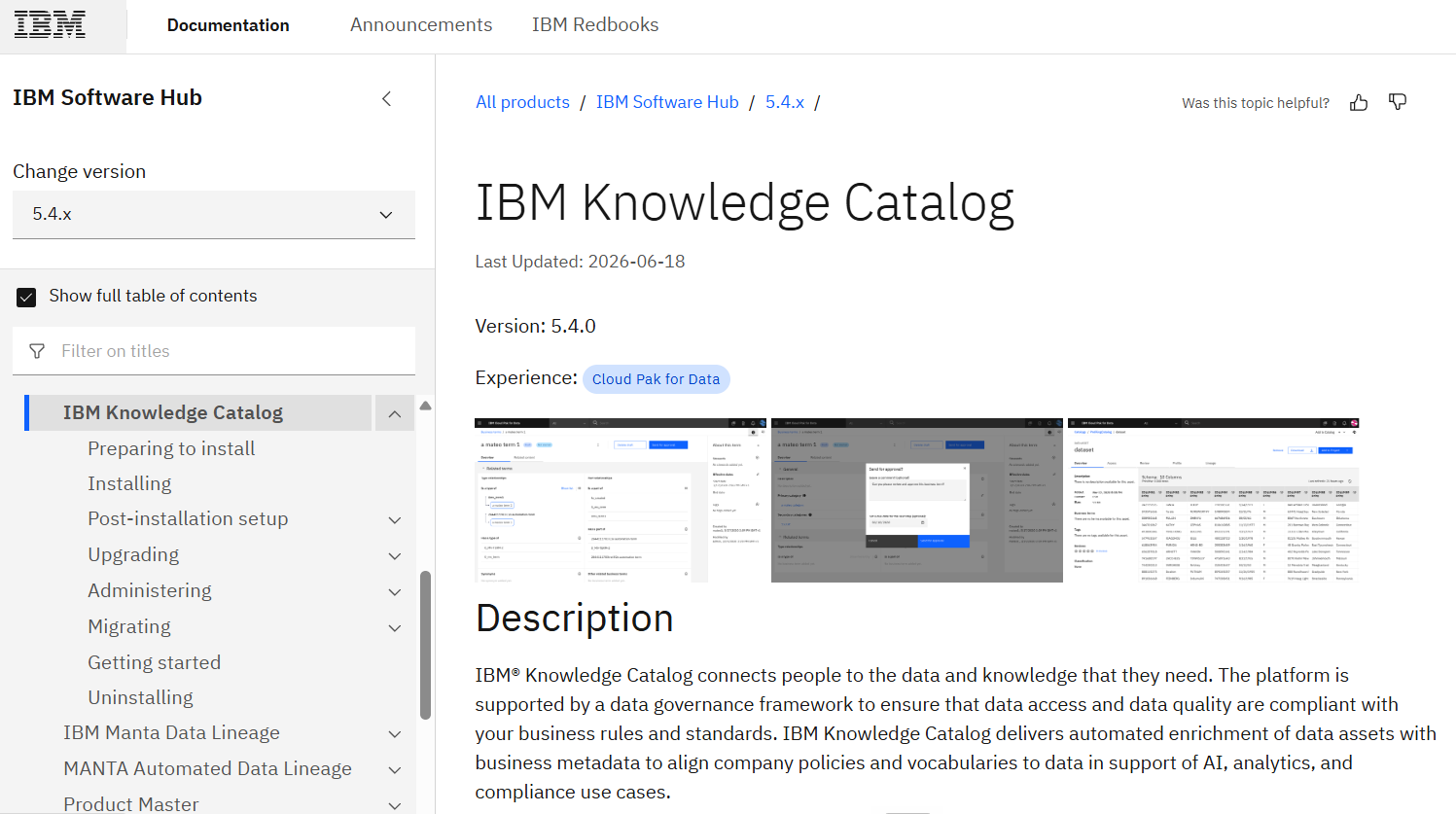Click the Description heading

coord(575,619)
